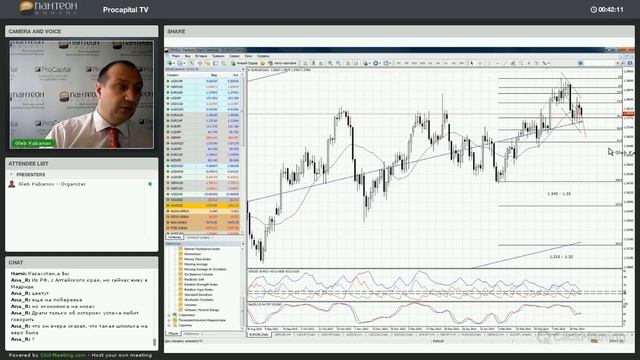Image resolution: width=640 pixels, height=360 pixels.
Task: Select the vertical line drawing tool
Action: point(489,63)
